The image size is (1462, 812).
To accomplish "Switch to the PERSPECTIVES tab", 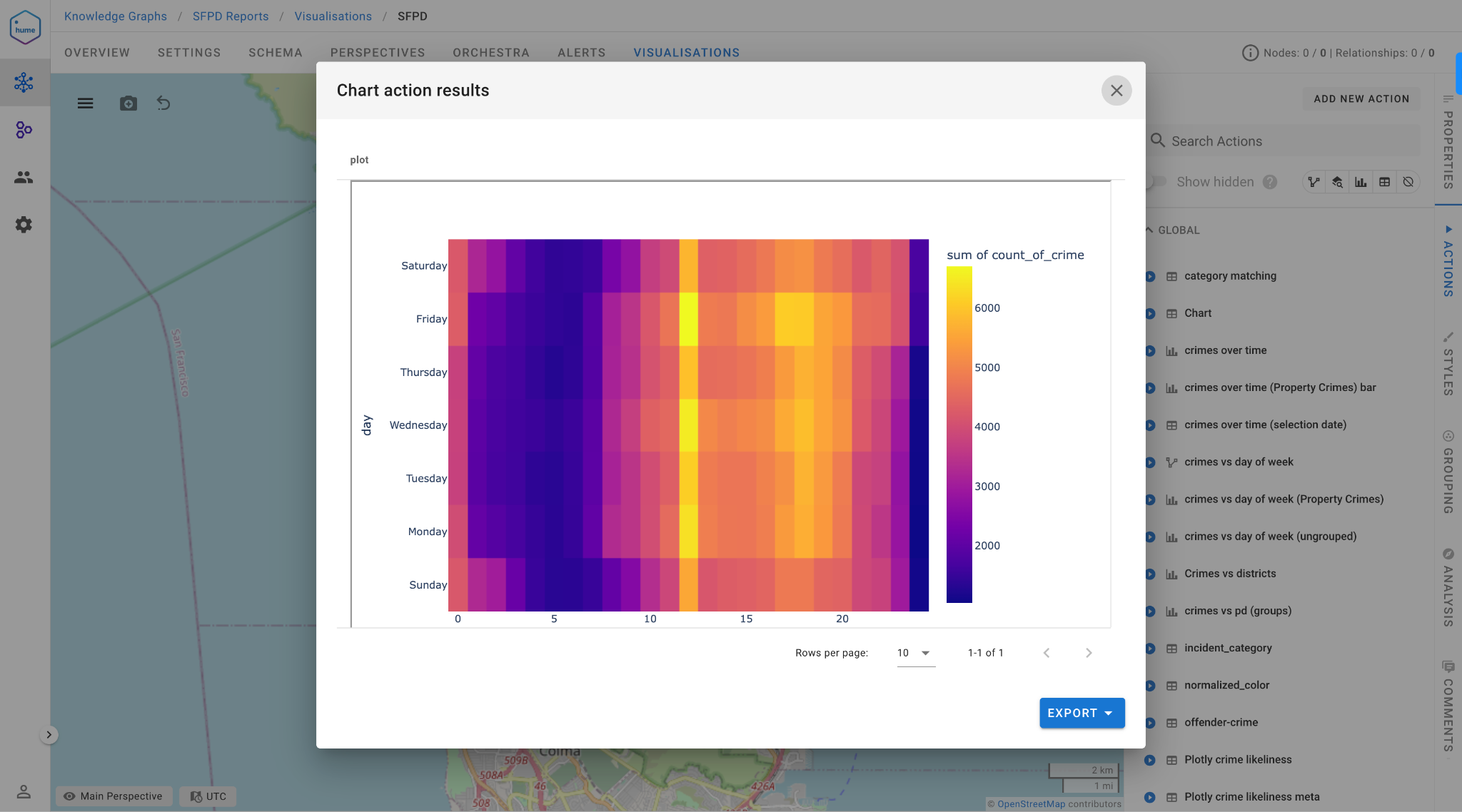I will pyautogui.click(x=377, y=53).
